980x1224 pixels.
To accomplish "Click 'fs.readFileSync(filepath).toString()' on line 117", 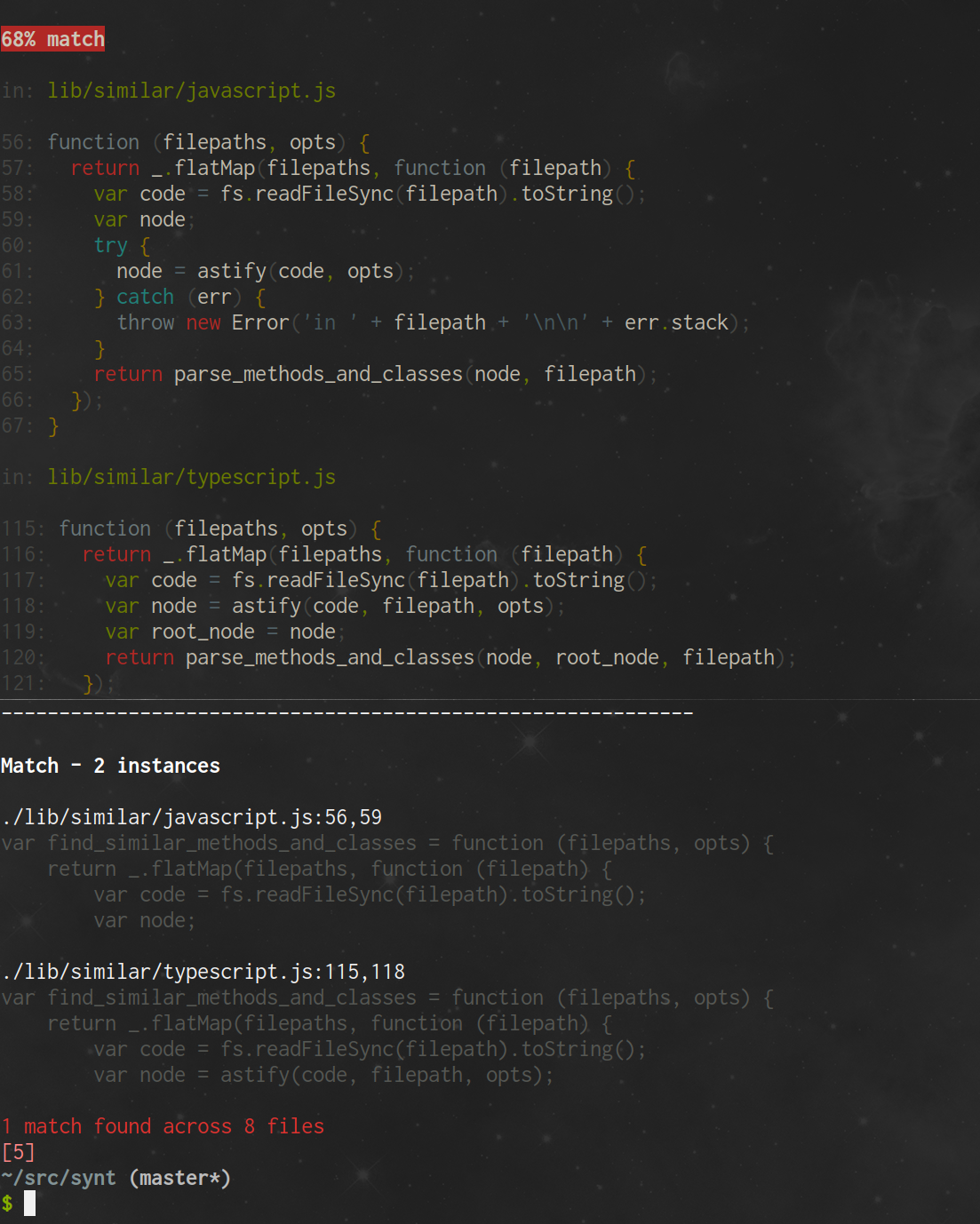I will [x=440, y=580].
